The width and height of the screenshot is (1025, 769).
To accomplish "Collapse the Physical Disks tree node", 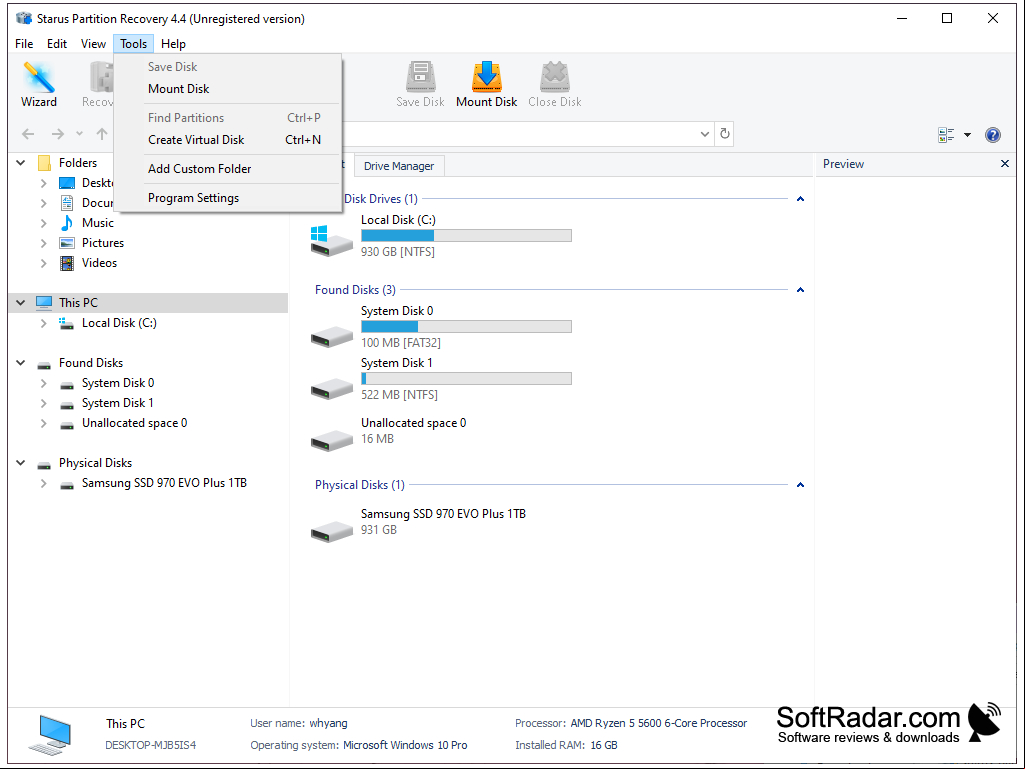I will (x=21, y=463).
